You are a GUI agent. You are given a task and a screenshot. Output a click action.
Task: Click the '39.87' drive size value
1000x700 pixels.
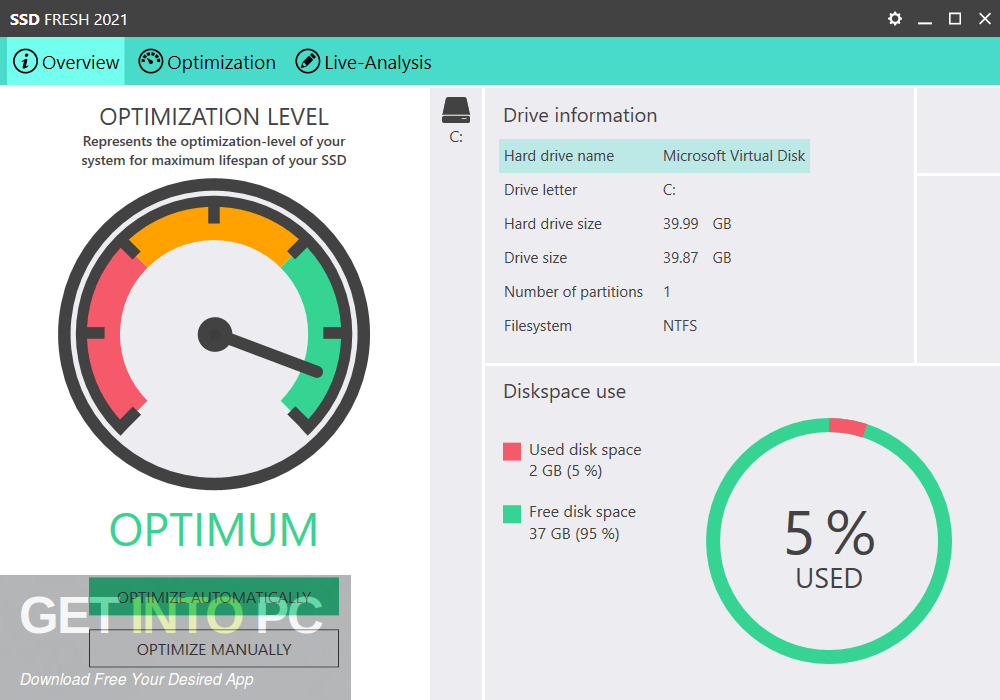point(680,258)
